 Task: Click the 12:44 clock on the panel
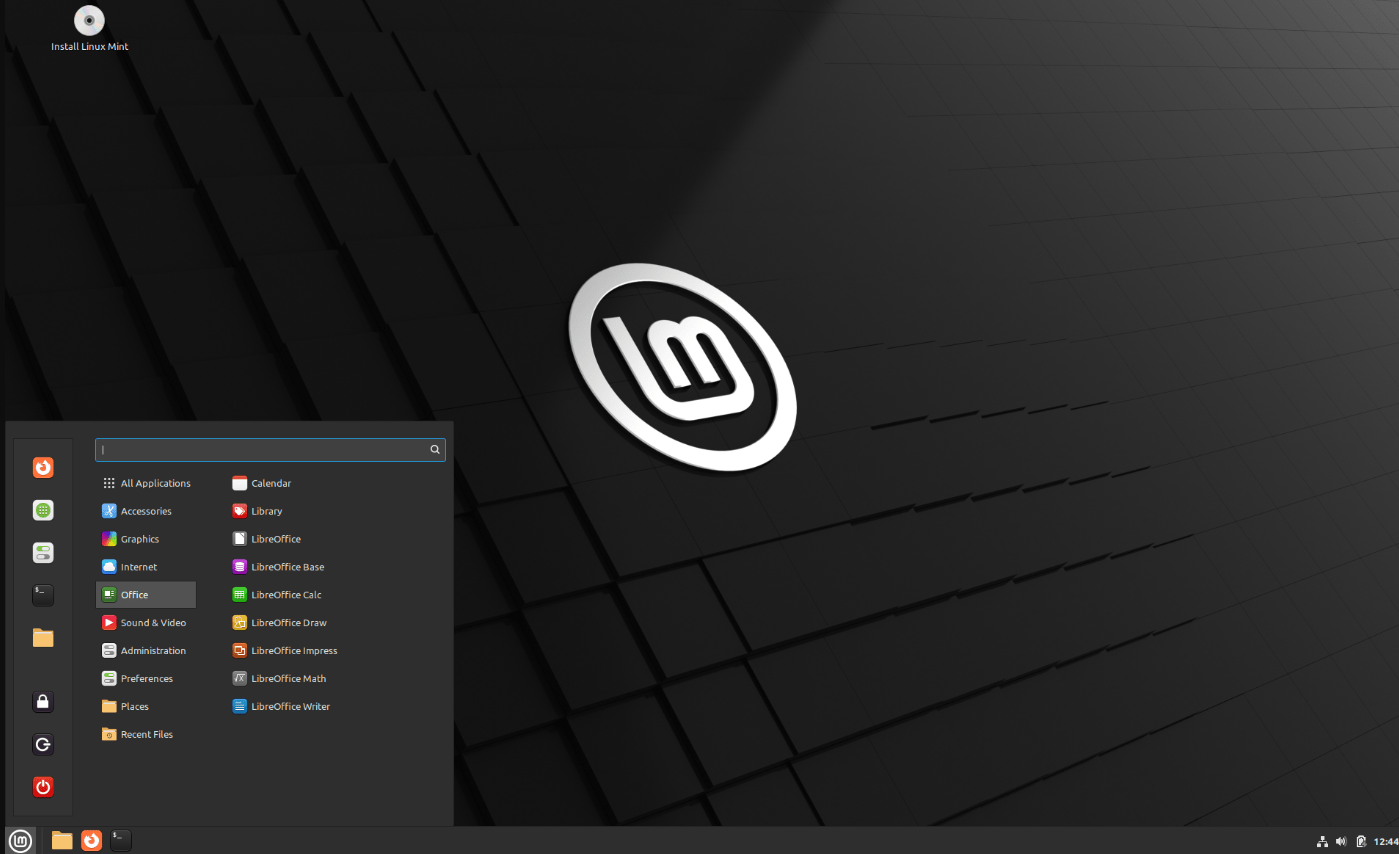(x=1386, y=841)
